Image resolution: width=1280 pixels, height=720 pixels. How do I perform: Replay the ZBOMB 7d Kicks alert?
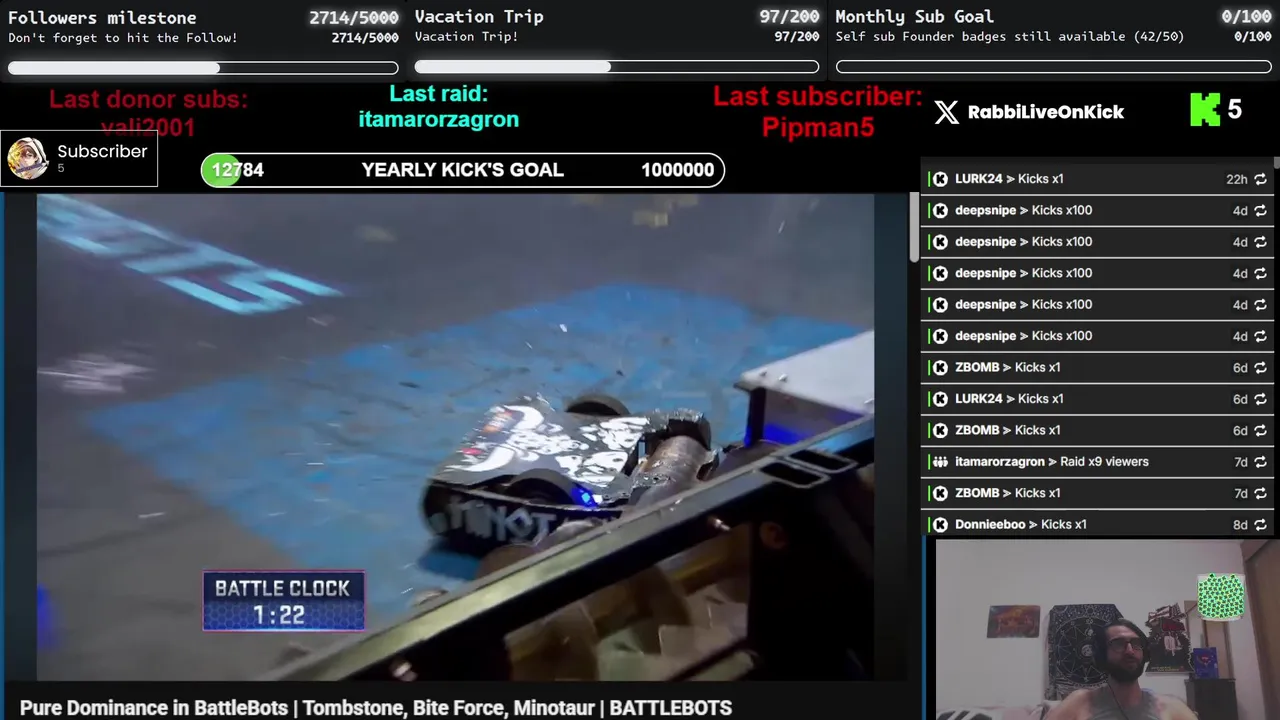(1260, 493)
